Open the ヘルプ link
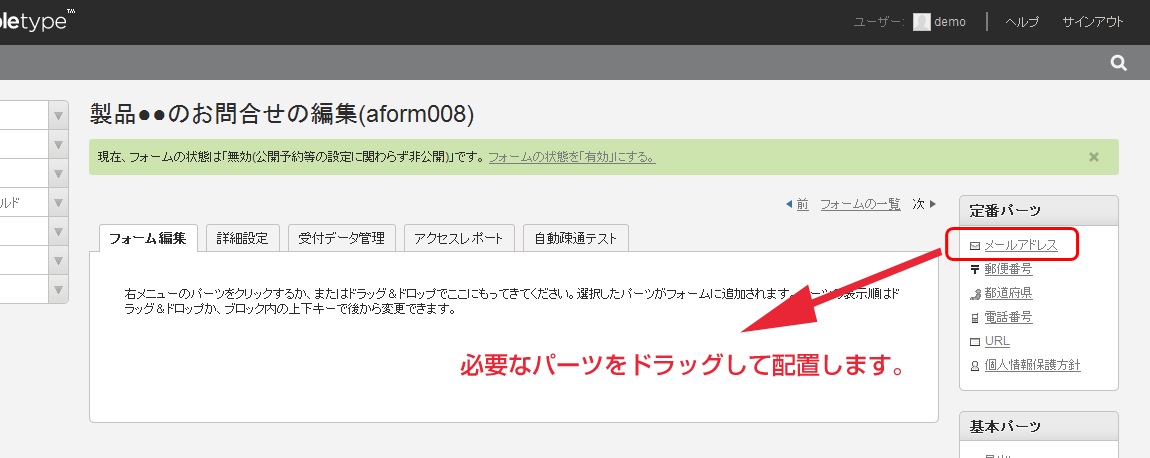 (1022, 22)
